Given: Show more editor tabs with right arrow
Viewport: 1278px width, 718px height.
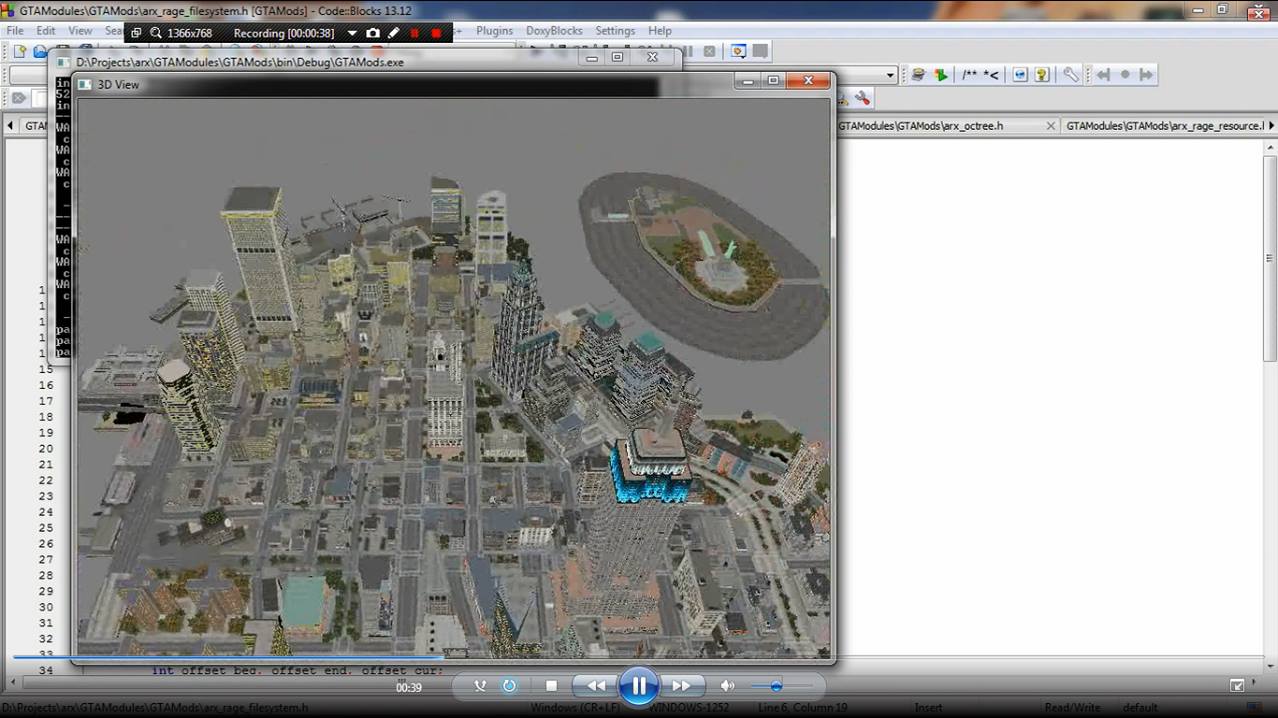Looking at the screenshot, I should coord(1271,126).
